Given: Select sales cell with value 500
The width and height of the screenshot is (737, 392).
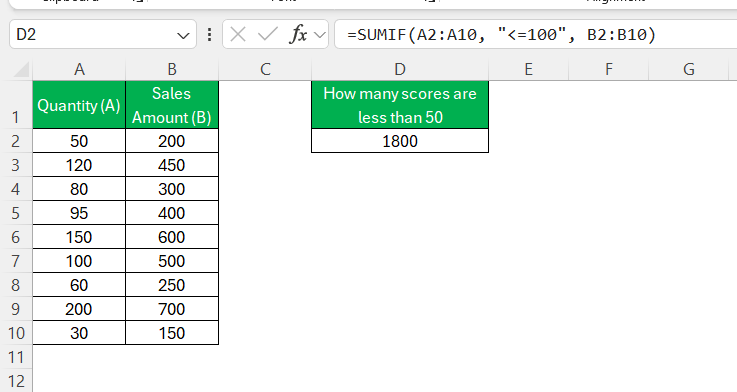Looking at the screenshot, I should click(172, 260).
